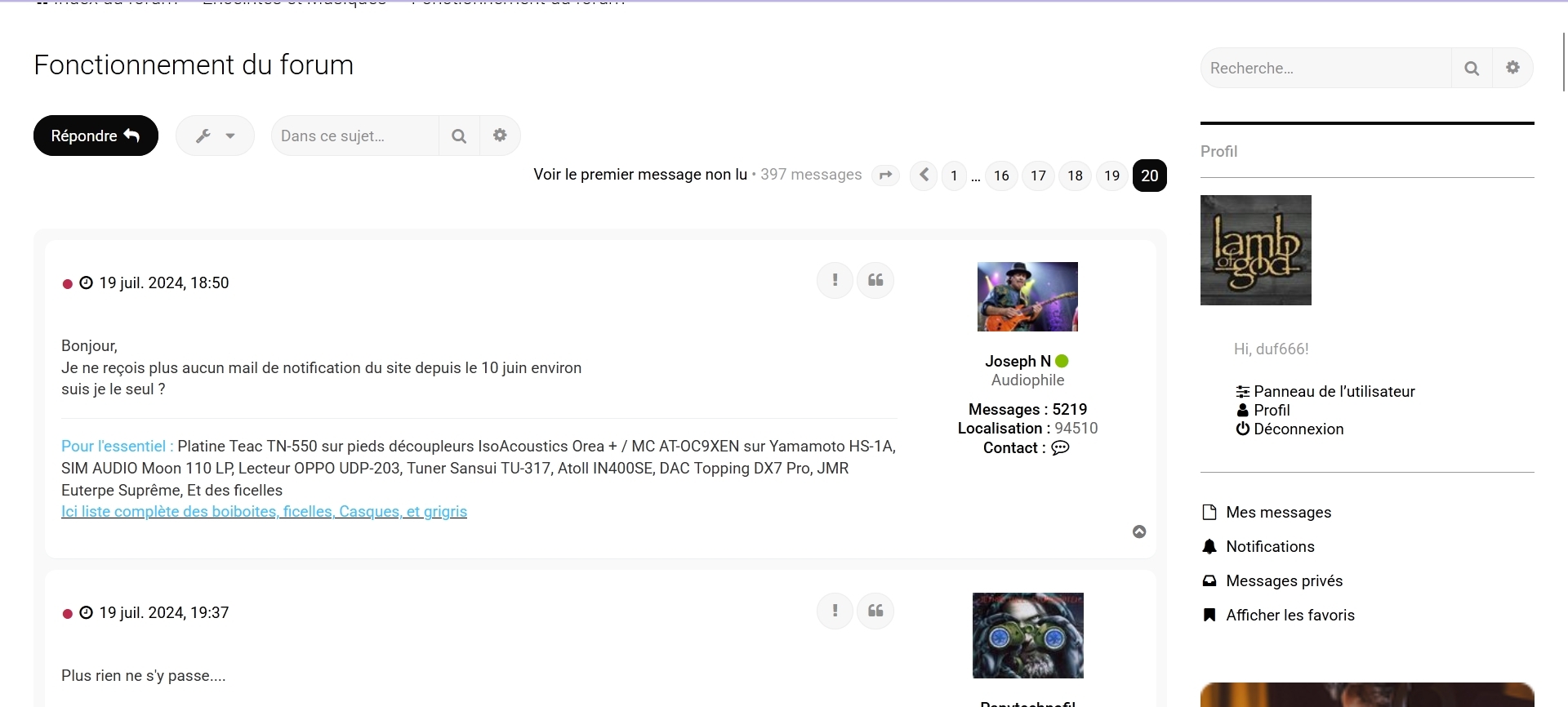
Task: Click the quote icon on the 19:37 post
Action: [x=875, y=611]
